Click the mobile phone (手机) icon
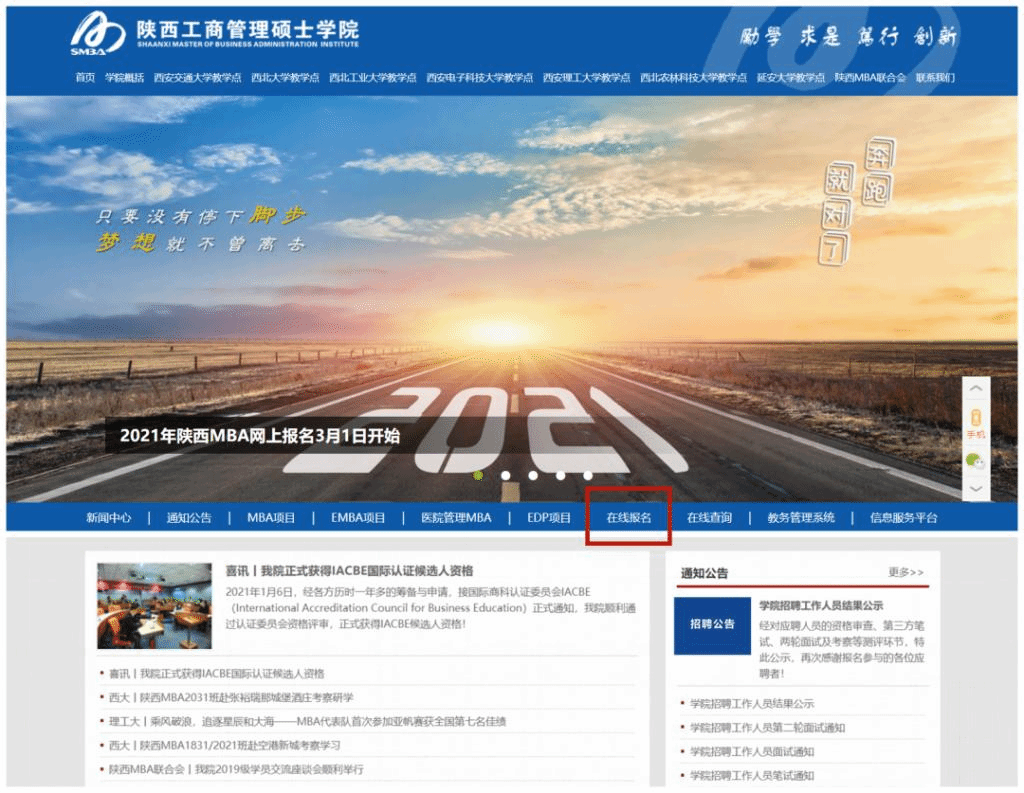Screen dimensions: 1024x793 pos(976,424)
